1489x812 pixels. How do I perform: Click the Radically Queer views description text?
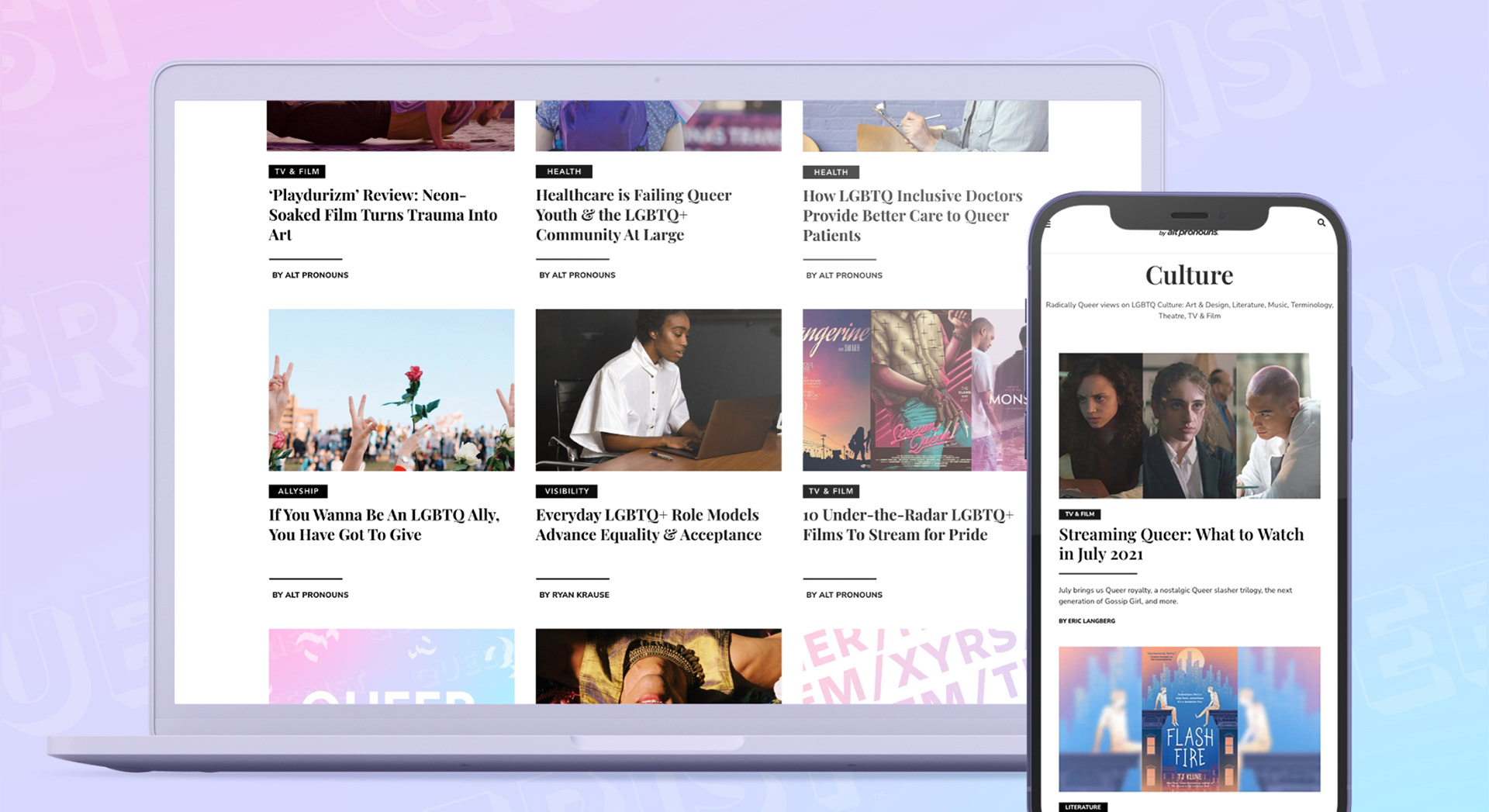tap(1189, 310)
